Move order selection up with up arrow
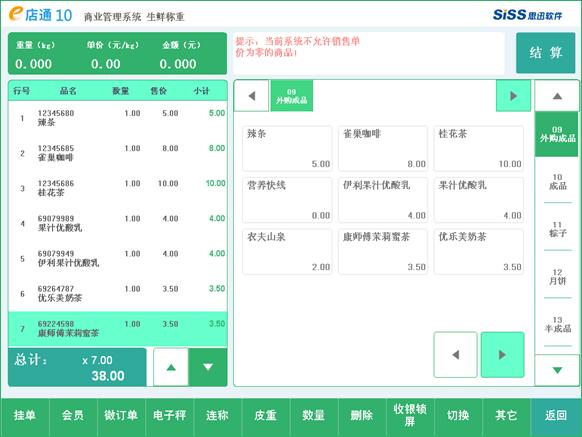The image size is (582, 437). (171, 367)
